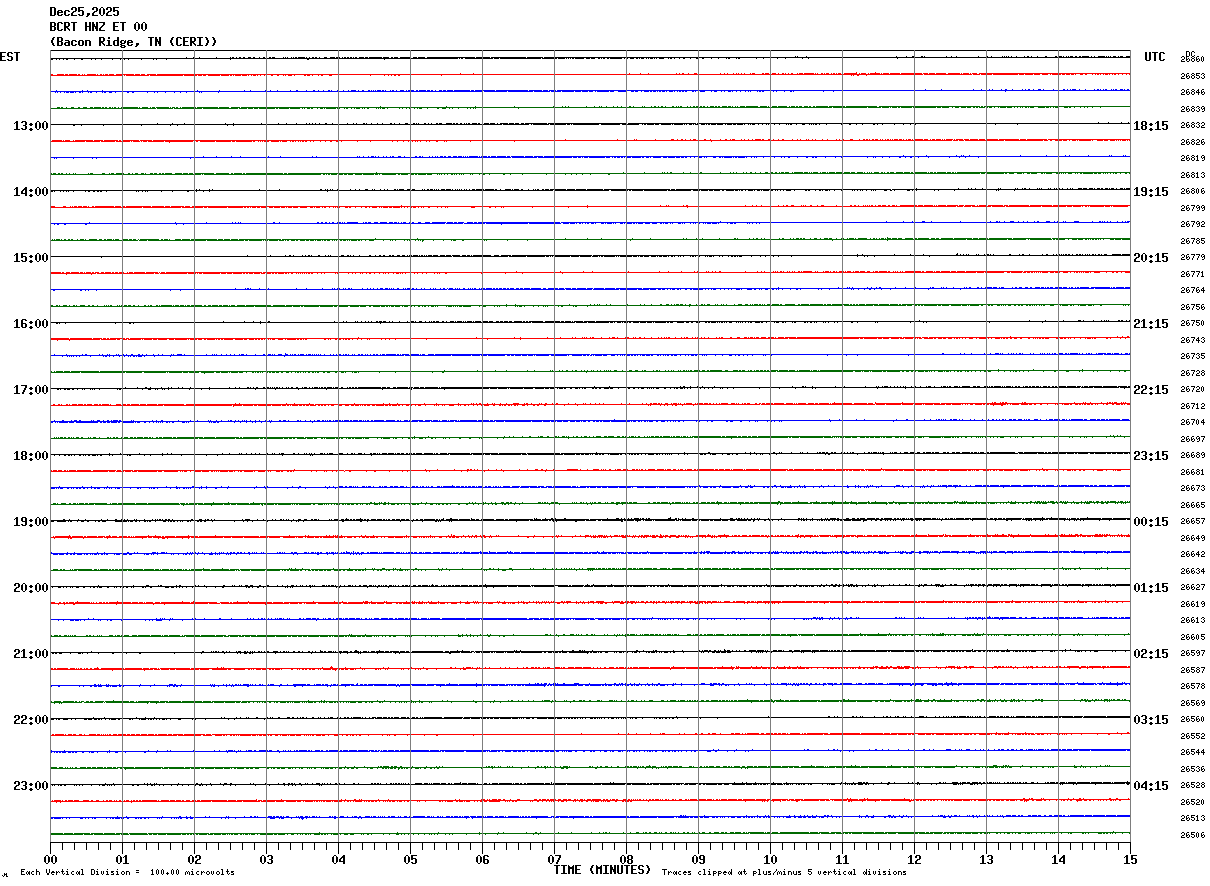Click the DC value 26506
Image resolution: width=1210 pixels, height=886 pixels.
click(1192, 835)
